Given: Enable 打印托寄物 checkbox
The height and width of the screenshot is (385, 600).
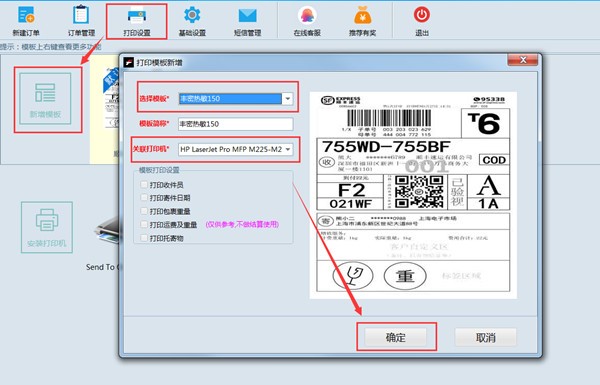Looking at the screenshot, I should click(144, 238).
